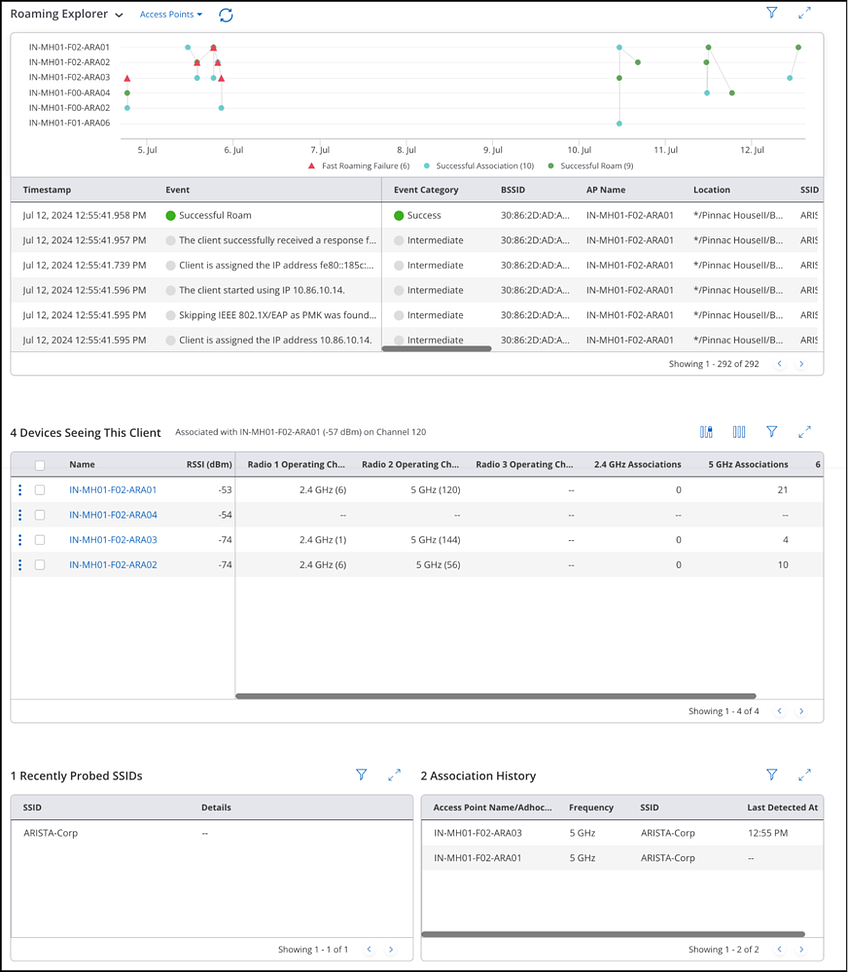Image resolution: width=848 pixels, height=972 pixels.
Task: Click the pin columns icon in Devices panel
Action: [706, 431]
